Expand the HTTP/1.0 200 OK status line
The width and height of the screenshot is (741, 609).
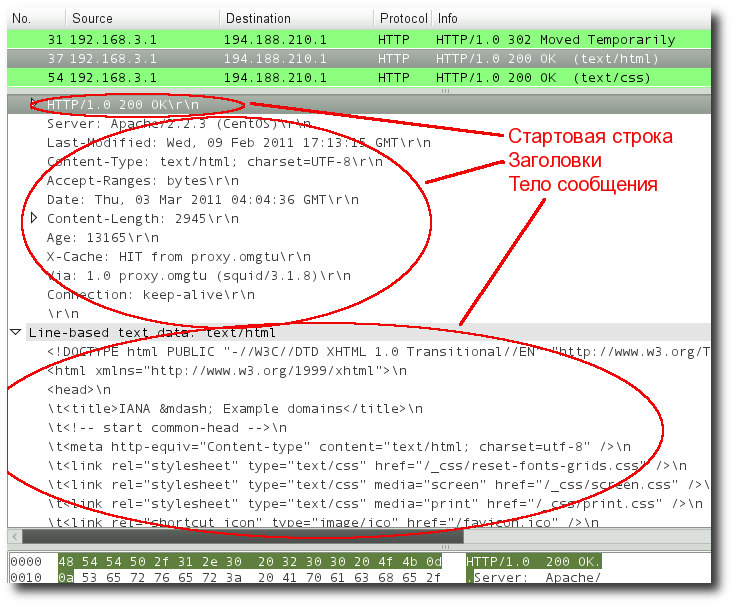[x=34, y=104]
